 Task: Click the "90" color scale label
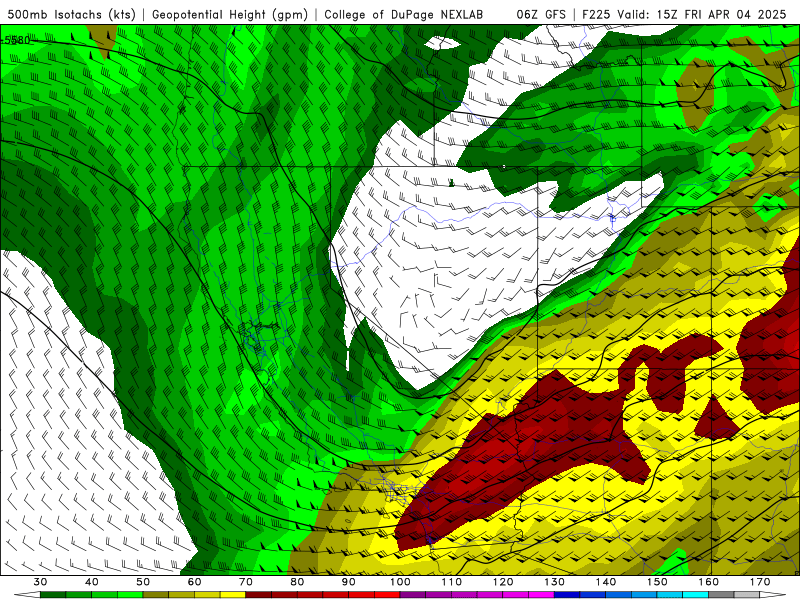(348, 582)
